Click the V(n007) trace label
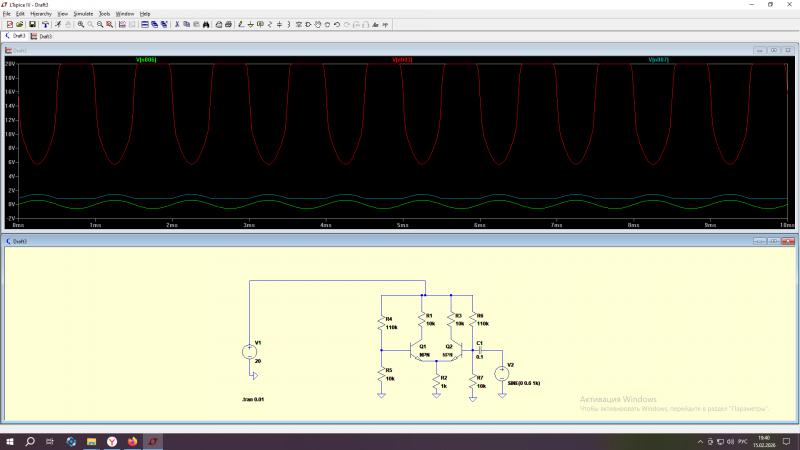This screenshot has height=450, width=800. coord(658,60)
